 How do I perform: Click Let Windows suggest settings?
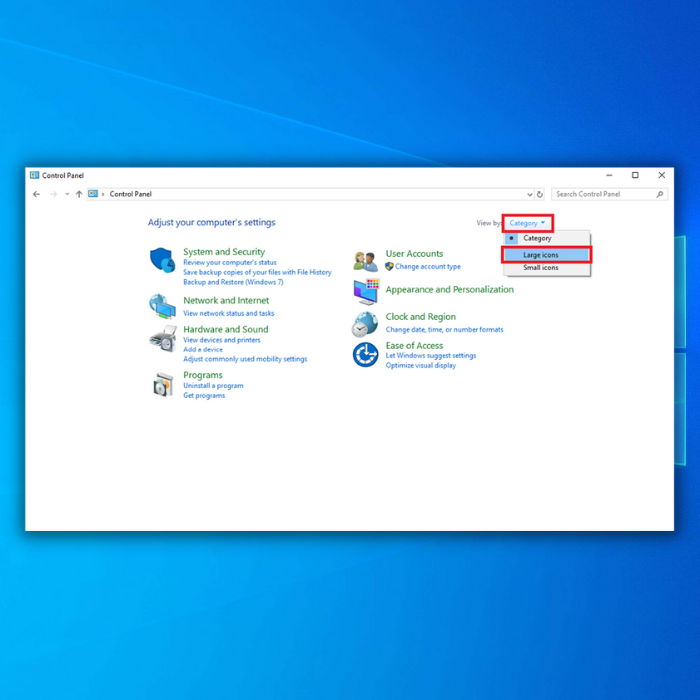[431, 356]
